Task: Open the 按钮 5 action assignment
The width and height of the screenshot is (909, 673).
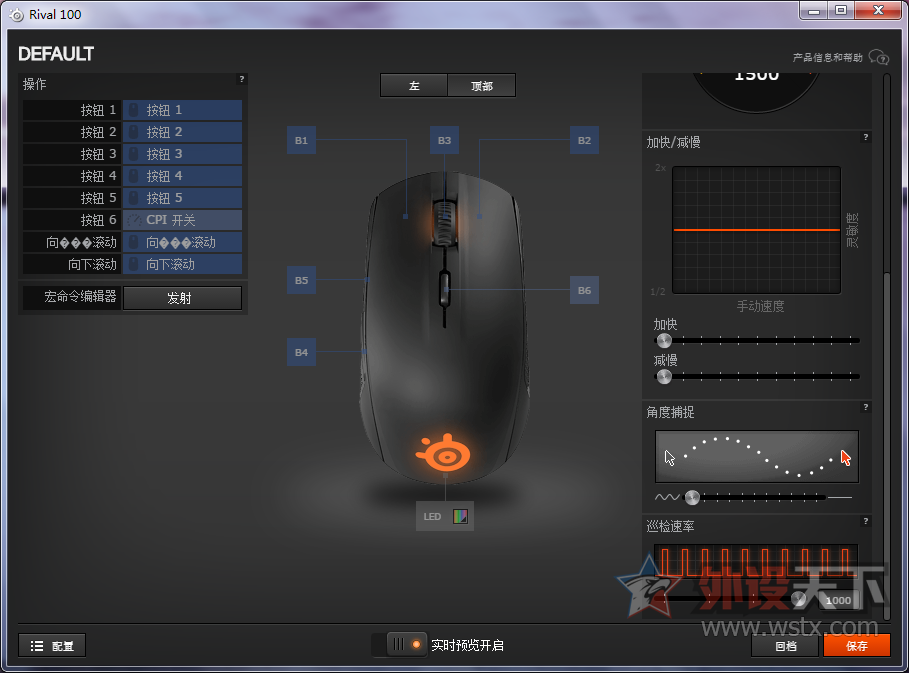Action: pos(183,198)
